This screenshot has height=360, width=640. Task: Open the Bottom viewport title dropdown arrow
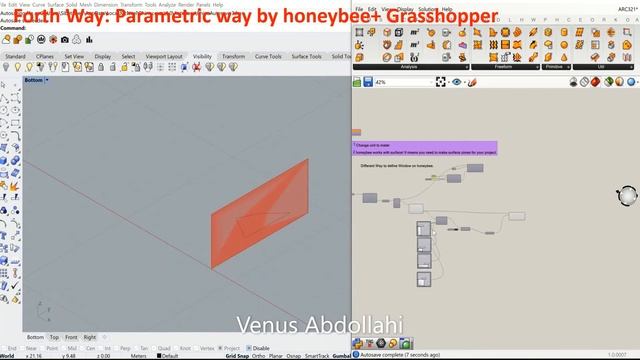[47, 80]
